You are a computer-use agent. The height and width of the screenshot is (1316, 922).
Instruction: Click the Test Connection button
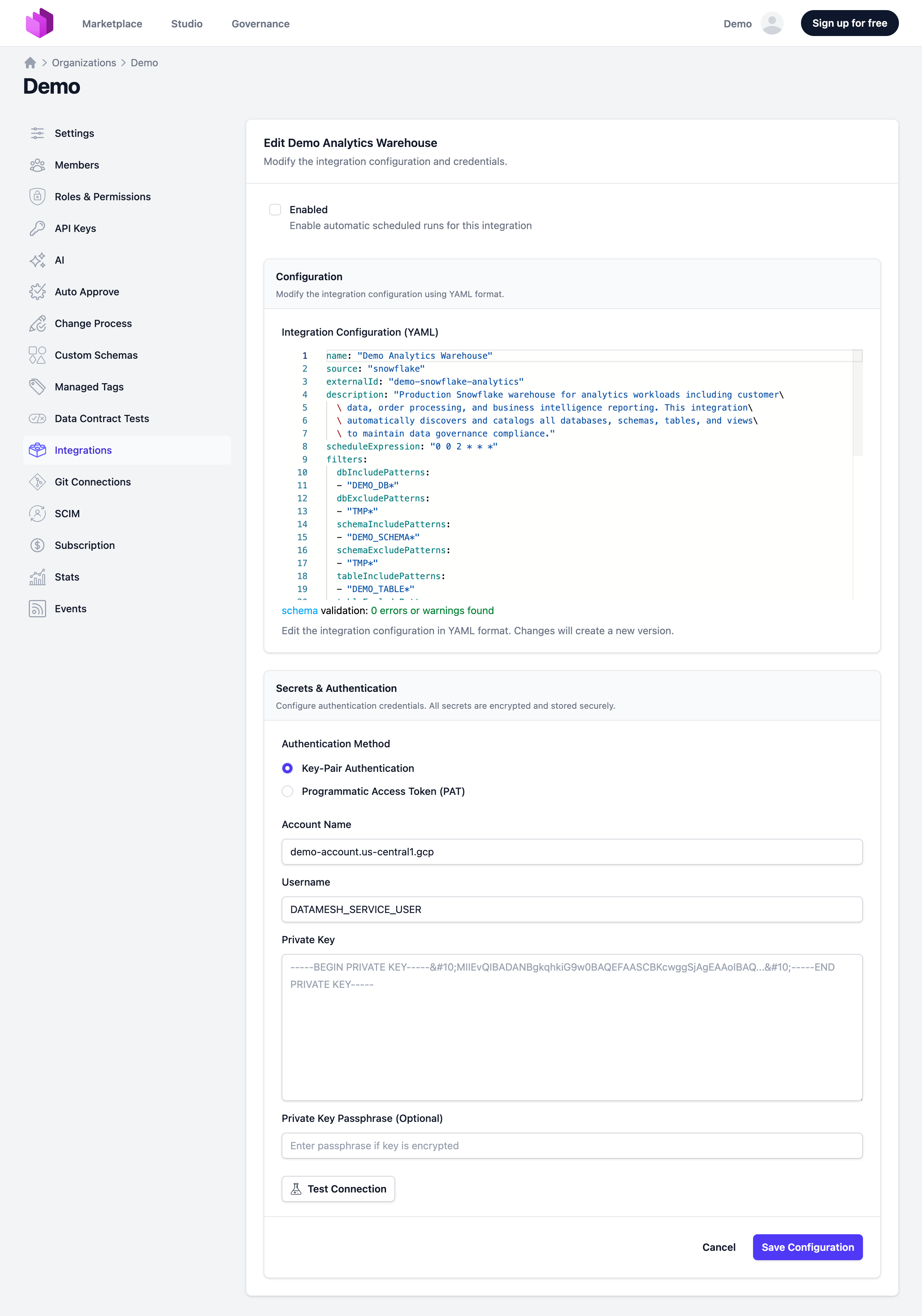pyautogui.click(x=338, y=1189)
